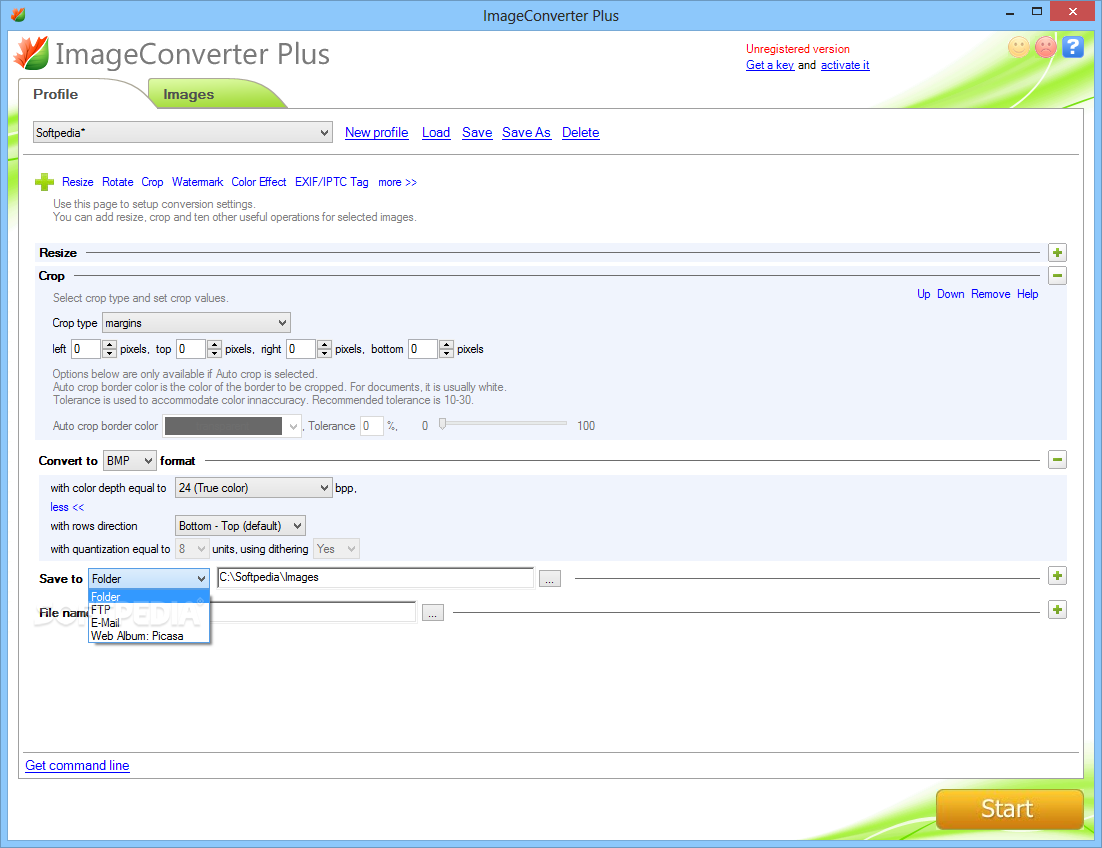
Task: Click the sad smiley feedback icon
Action: click(x=1046, y=47)
